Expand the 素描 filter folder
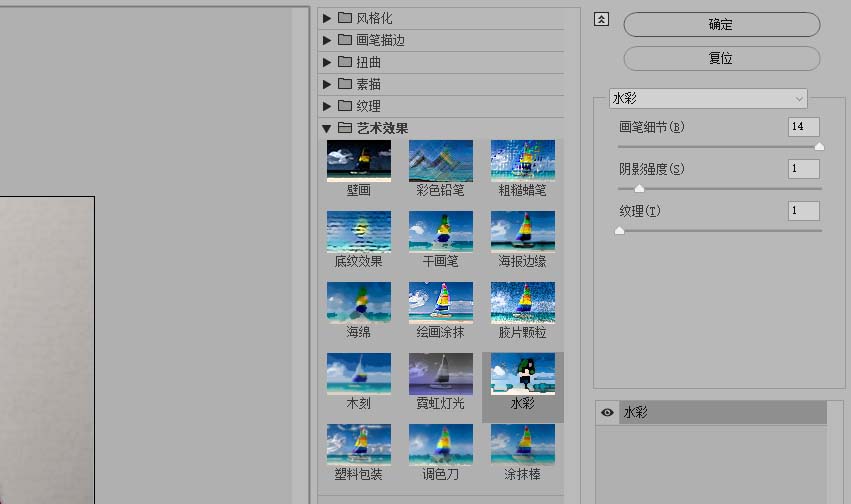Image resolution: width=851 pixels, height=504 pixels. pyautogui.click(x=327, y=84)
